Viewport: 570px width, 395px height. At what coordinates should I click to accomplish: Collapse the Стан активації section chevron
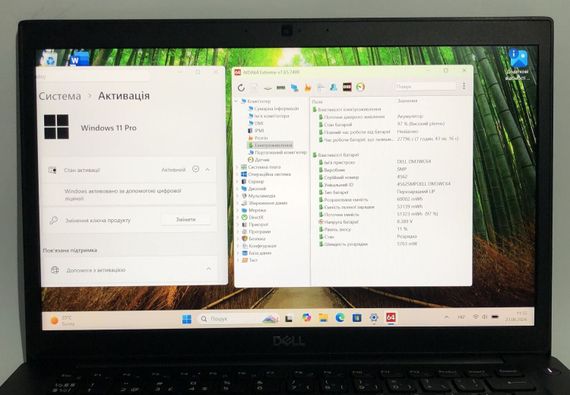point(208,169)
